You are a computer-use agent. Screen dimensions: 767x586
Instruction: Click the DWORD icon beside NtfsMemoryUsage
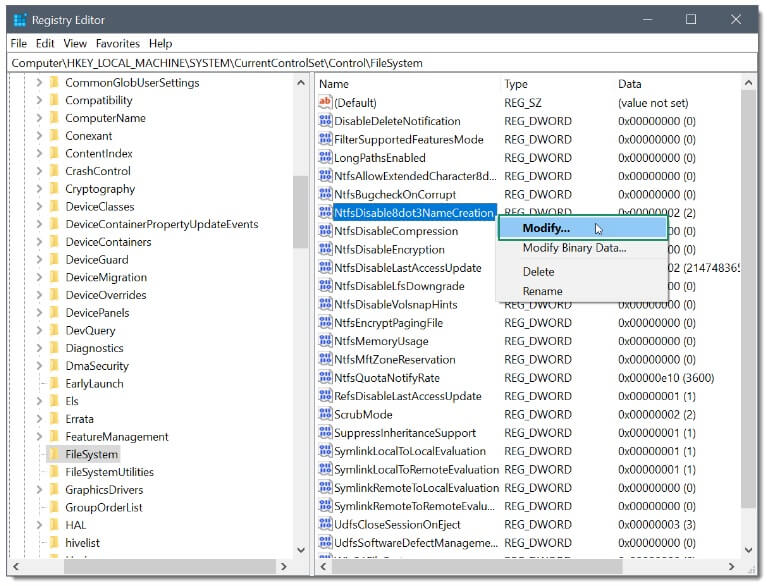(x=324, y=341)
